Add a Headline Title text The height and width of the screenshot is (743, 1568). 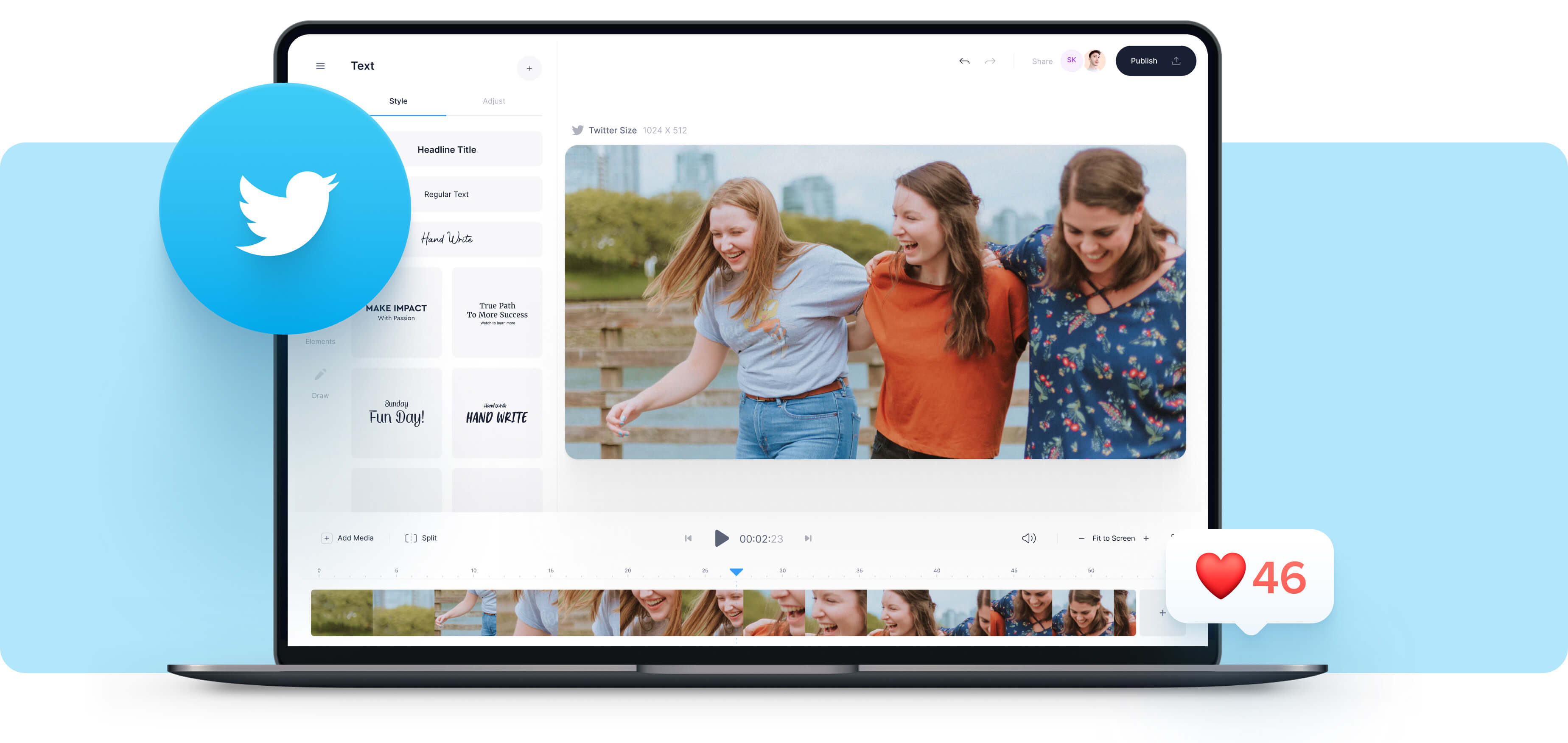[x=447, y=149]
